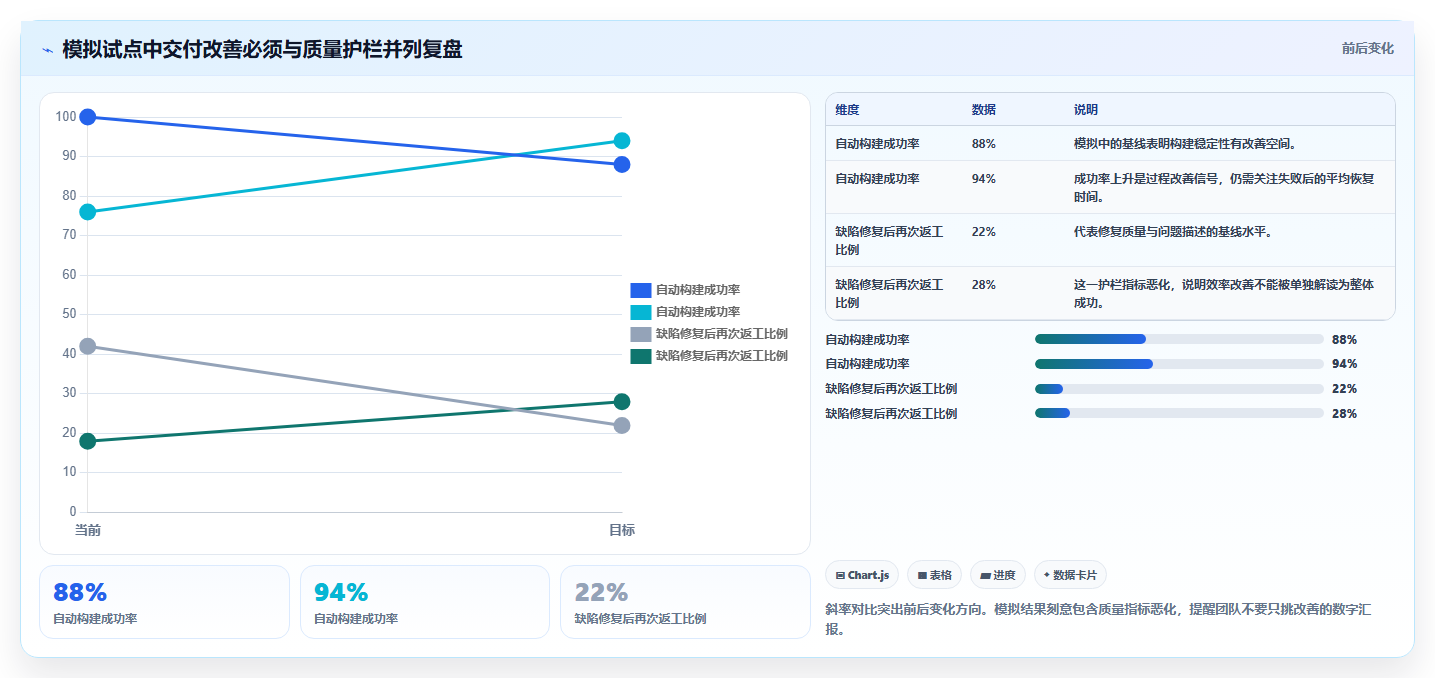Image resolution: width=1435 pixels, height=678 pixels.
Task: Open the cyan 94% 自动构建成功率 data card
Action: click(x=425, y=602)
